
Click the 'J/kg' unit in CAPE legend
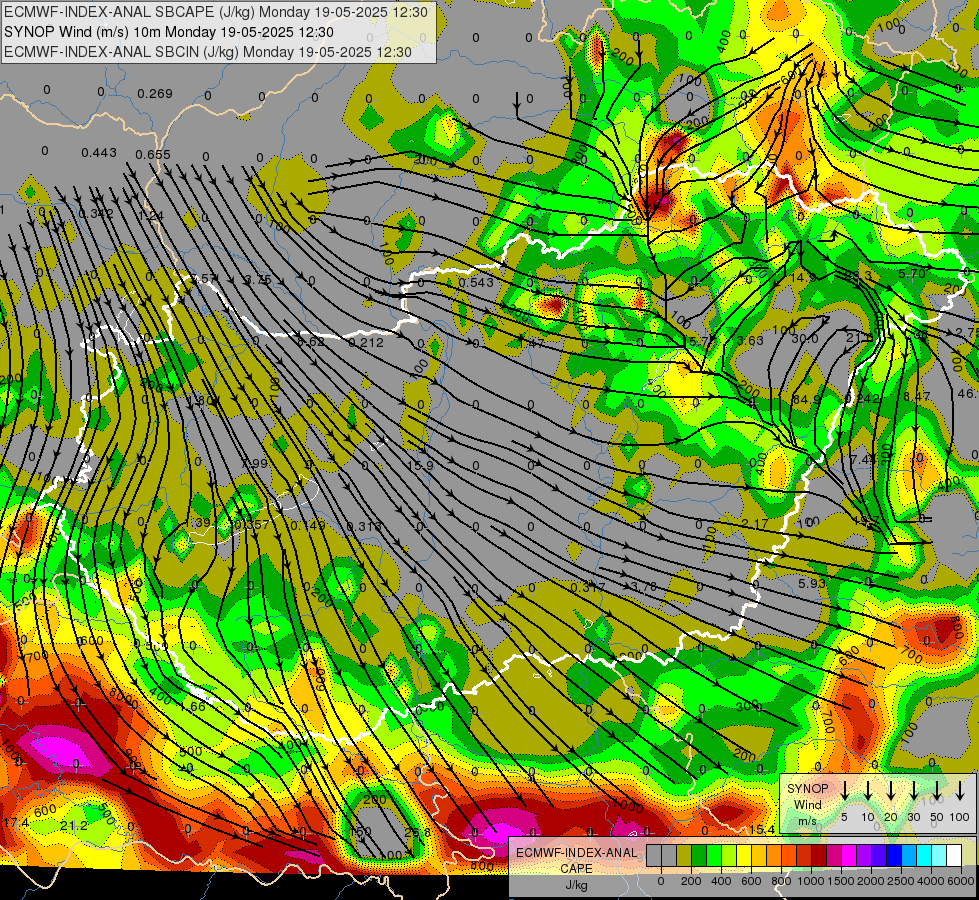click(x=576, y=885)
